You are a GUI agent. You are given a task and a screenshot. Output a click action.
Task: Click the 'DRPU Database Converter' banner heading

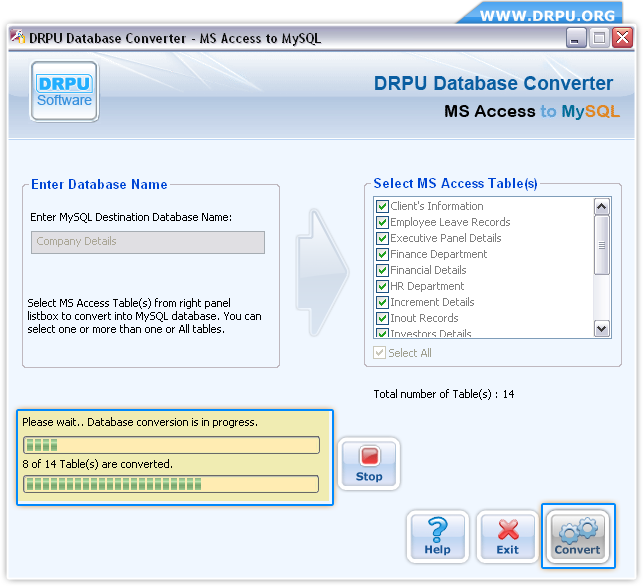[493, 83]
